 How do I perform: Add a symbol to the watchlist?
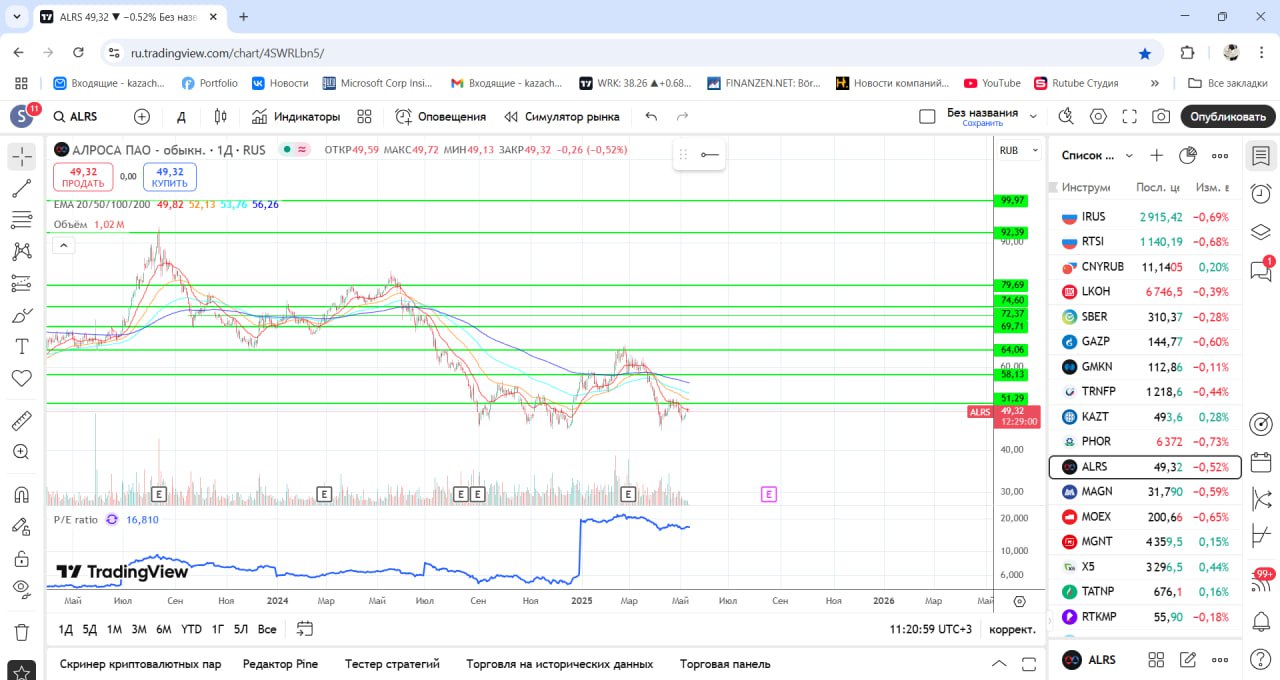click(x=1157, y=156)
